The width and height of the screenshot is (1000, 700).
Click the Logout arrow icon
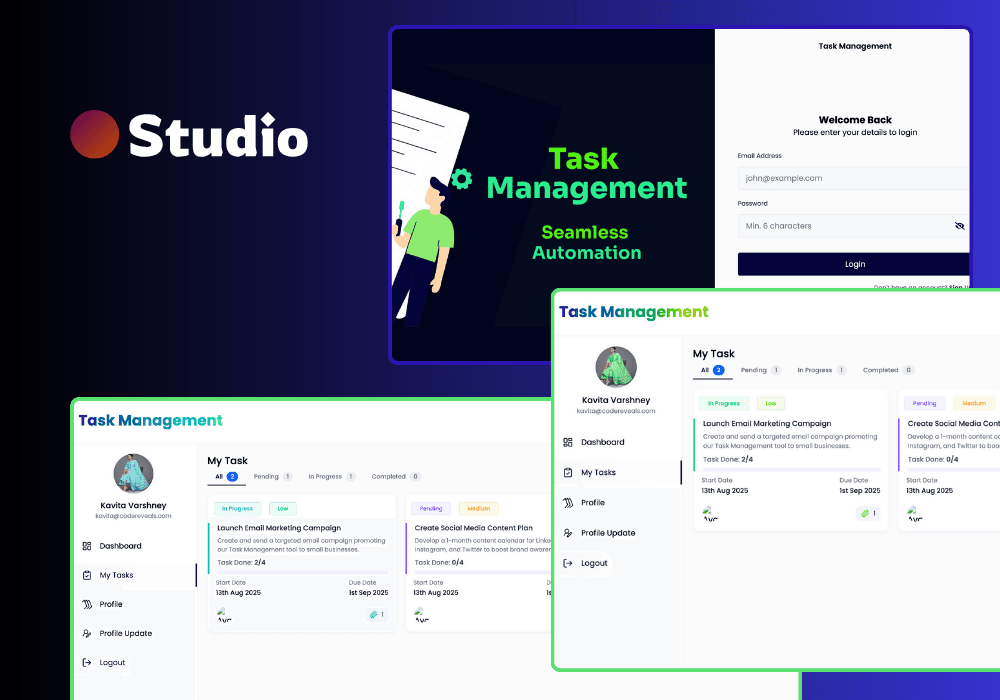tap(89, 663)
